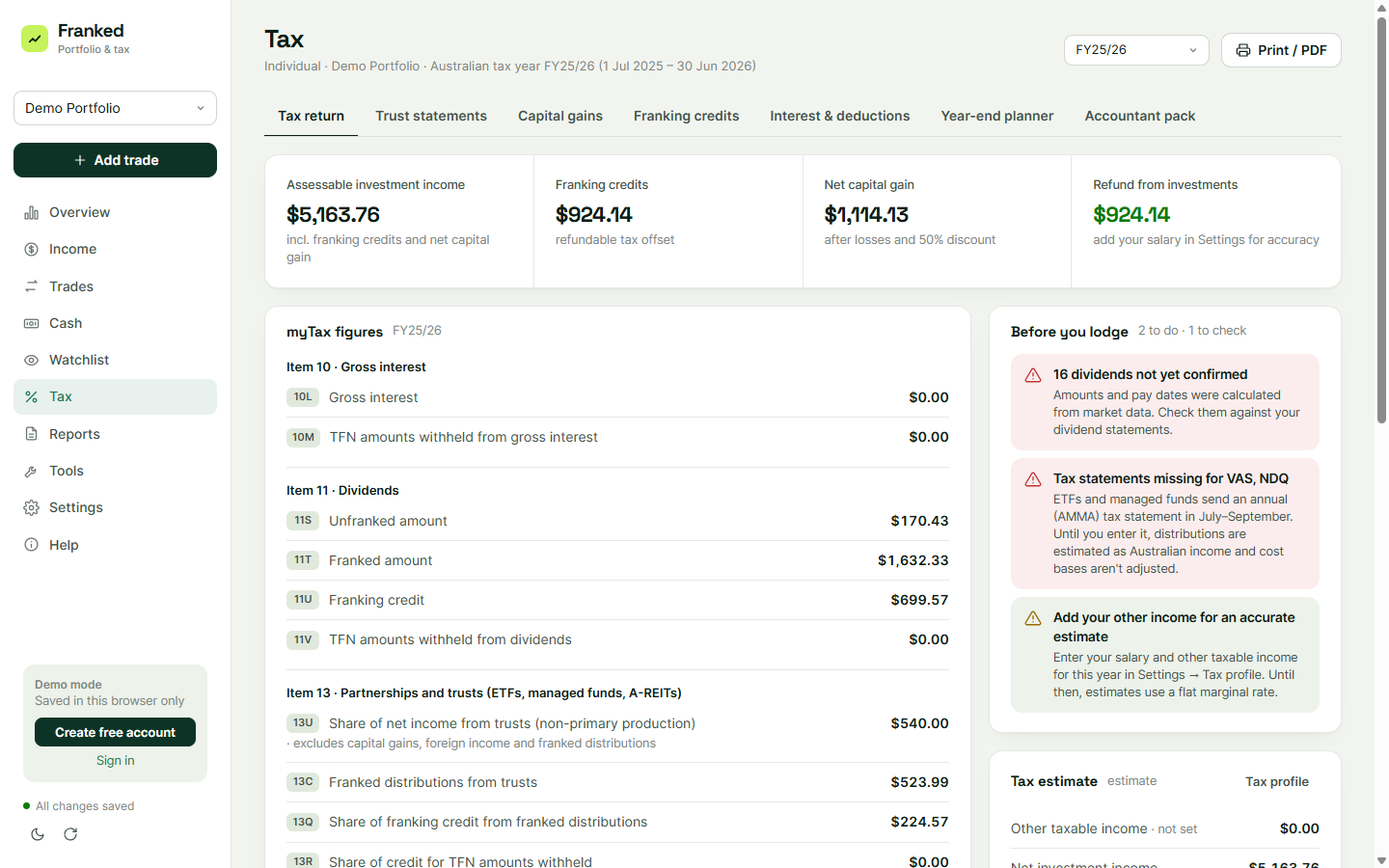
Task: Click the warning icon beside Add your other income
Action: [x=1033, y=618]
